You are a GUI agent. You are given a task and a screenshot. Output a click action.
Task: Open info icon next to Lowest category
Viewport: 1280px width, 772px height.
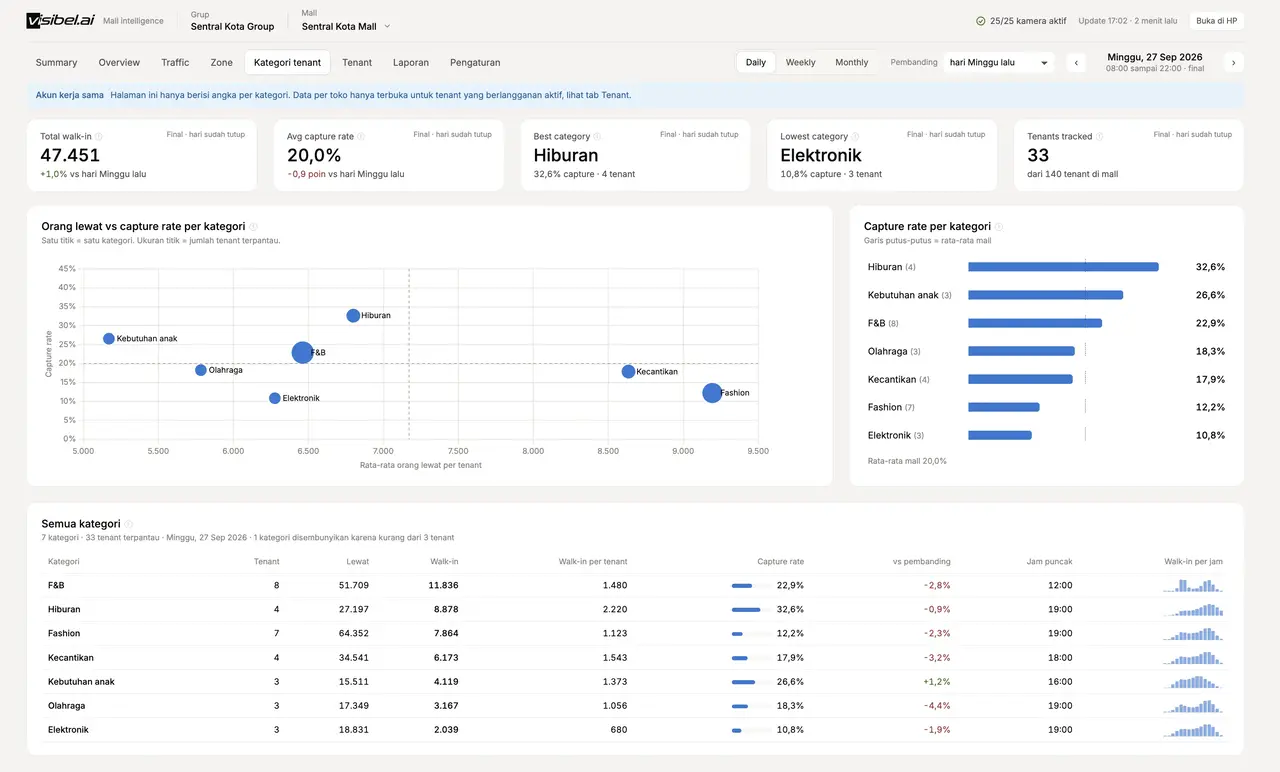point(855,137)
